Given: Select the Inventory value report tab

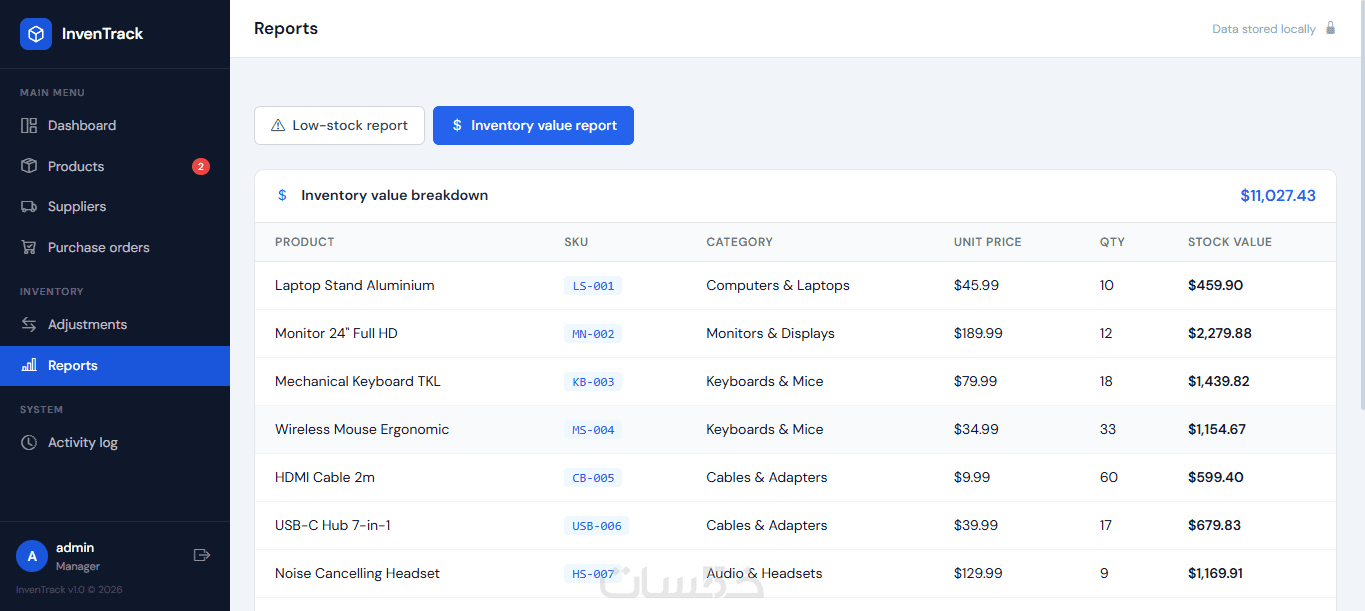Looking at the screenshot, I should (533, 126).
